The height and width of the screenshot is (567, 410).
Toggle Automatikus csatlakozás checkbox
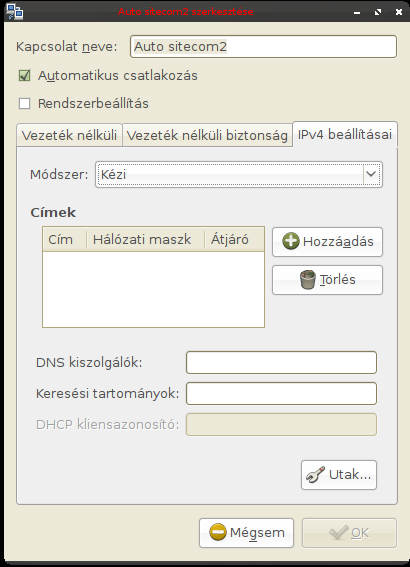tap(25, 76)
